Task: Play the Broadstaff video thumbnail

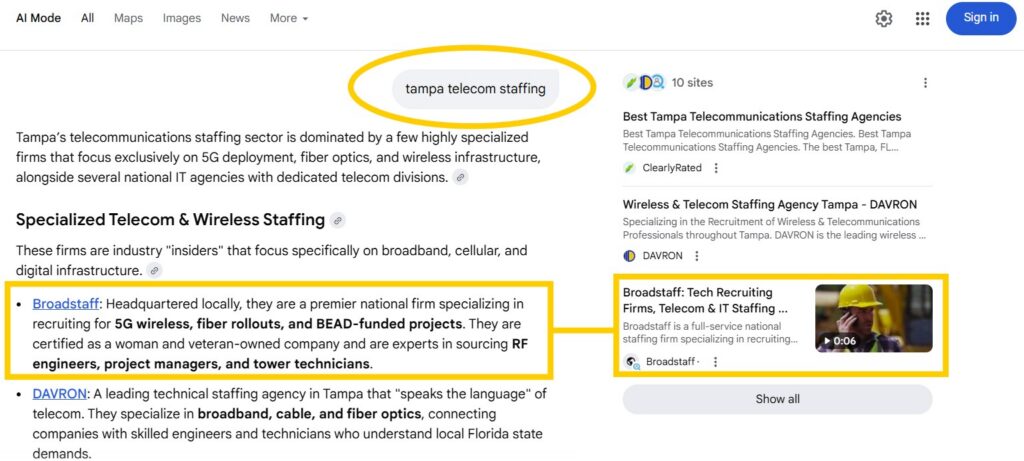Action: 873,318
